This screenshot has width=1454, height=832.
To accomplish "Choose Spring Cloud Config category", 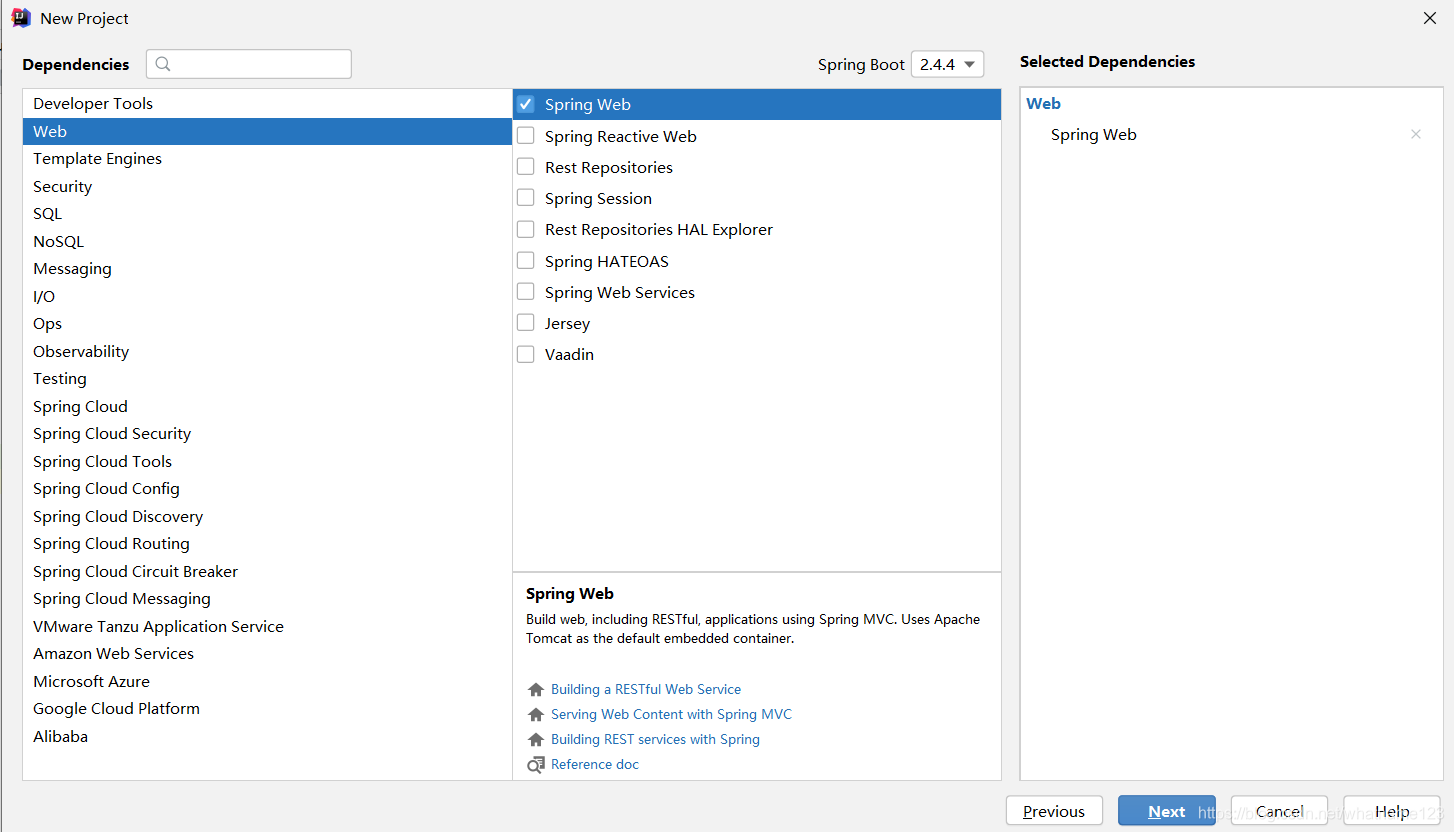I will [x=267, y=489].
